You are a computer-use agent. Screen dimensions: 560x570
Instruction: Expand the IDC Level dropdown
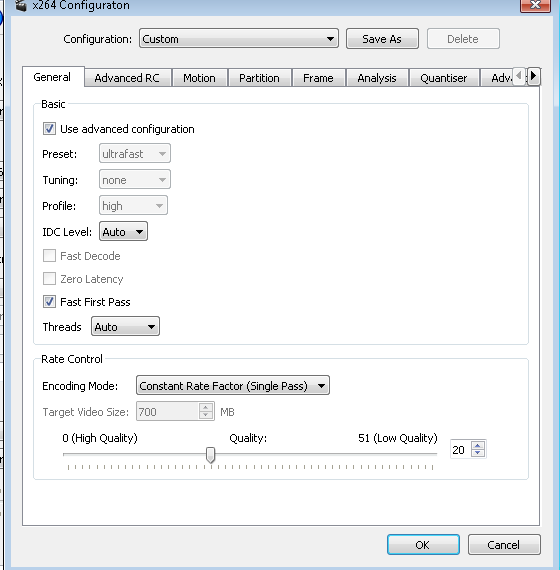click(x=123, y=232)
